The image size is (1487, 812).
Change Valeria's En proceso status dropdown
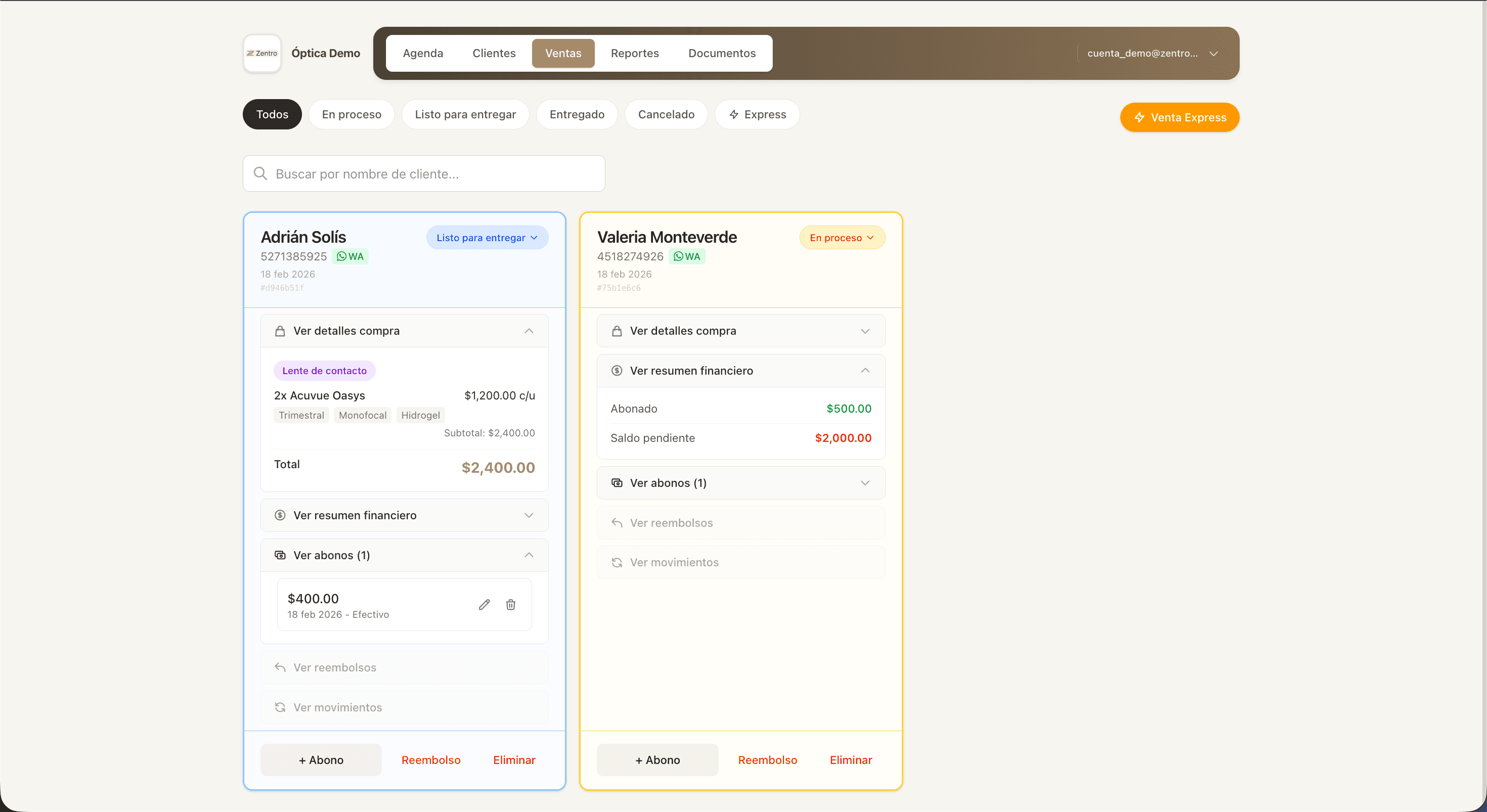tap(842, 237)
